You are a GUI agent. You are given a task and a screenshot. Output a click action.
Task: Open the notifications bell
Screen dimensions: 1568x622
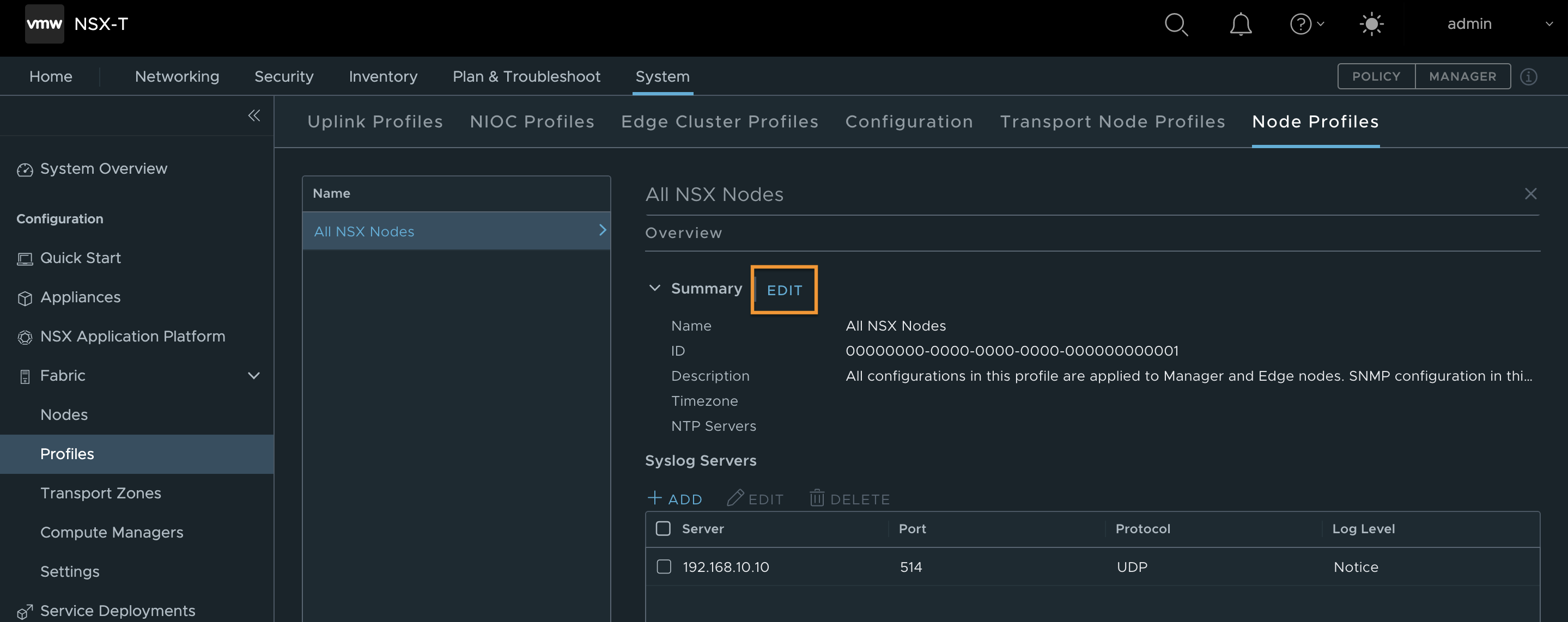1241,25
